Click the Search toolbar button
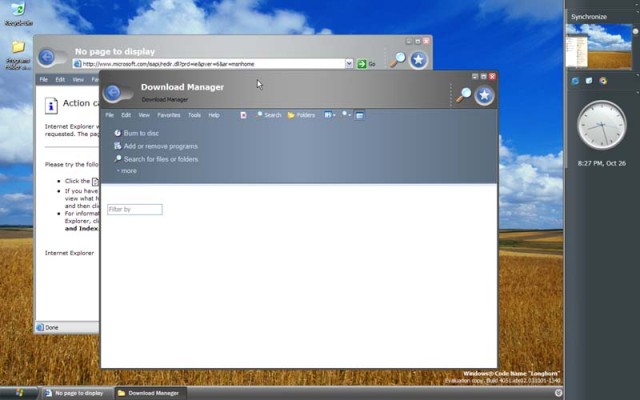 [x=269, y=115]
